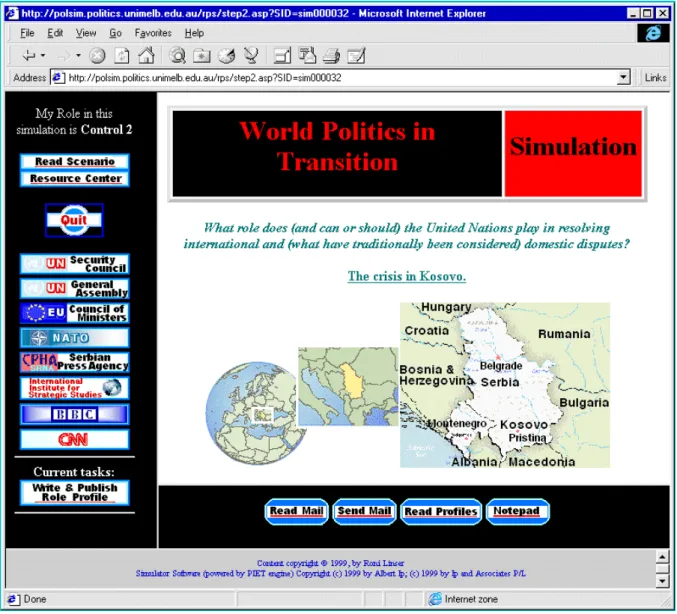Image resolution: width=677 pixels, height=614 pixels.
Task: Open the CNN sidebar button
Action: (75, 440)
